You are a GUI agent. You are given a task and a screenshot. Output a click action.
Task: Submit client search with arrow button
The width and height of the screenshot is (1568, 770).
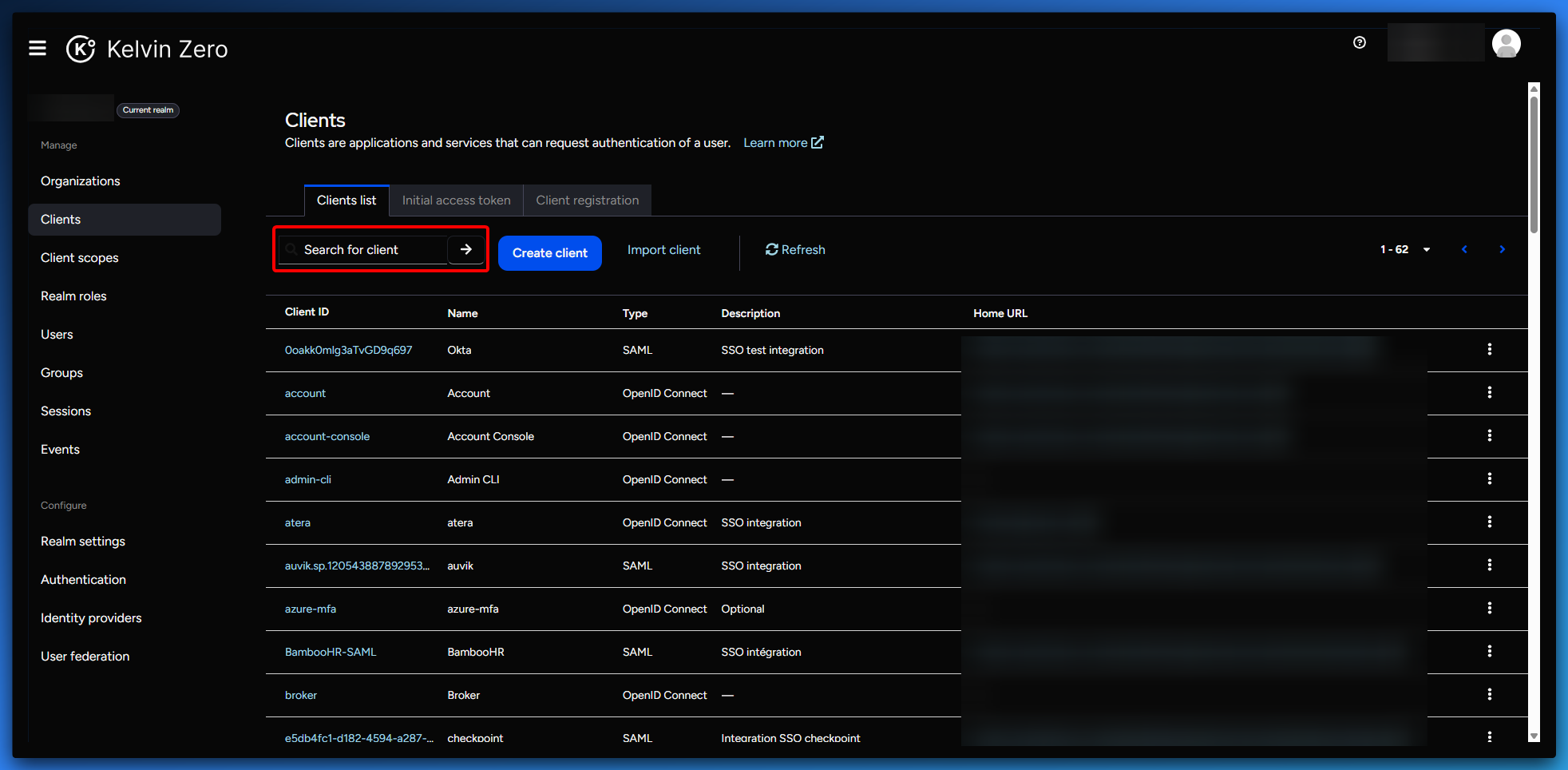466,250
